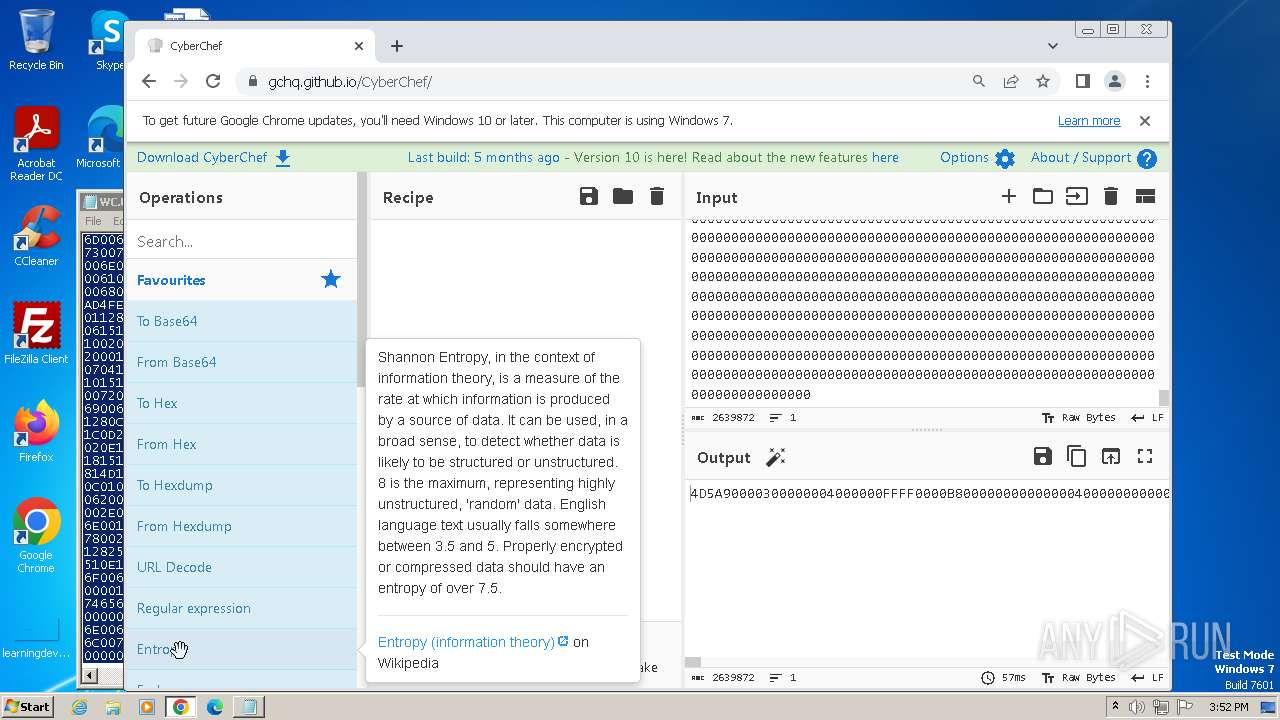Click the Favourites star icon
The height and width of the screenshot is (720, 1280).
point(331,280)
